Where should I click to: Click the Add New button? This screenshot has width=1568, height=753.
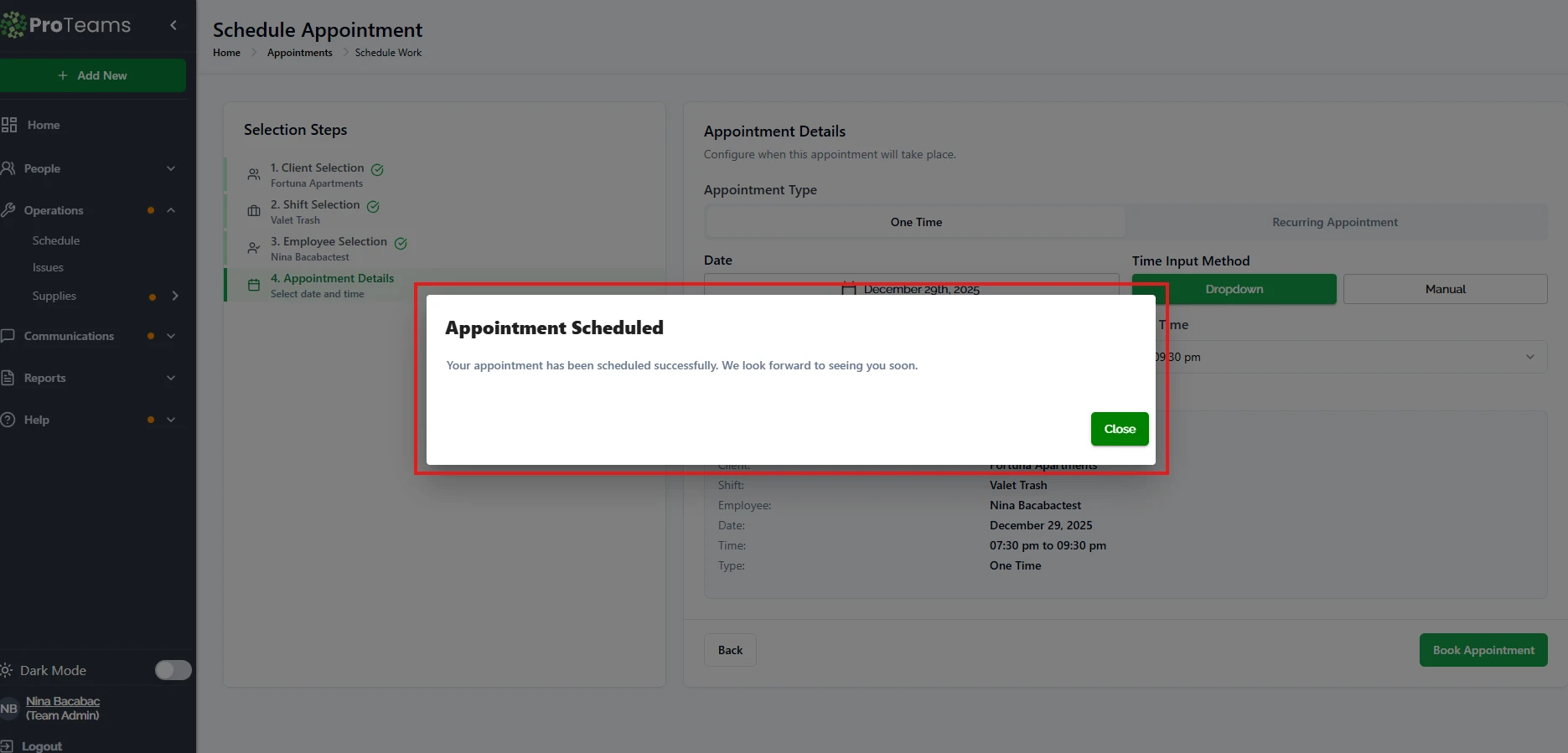92,75
